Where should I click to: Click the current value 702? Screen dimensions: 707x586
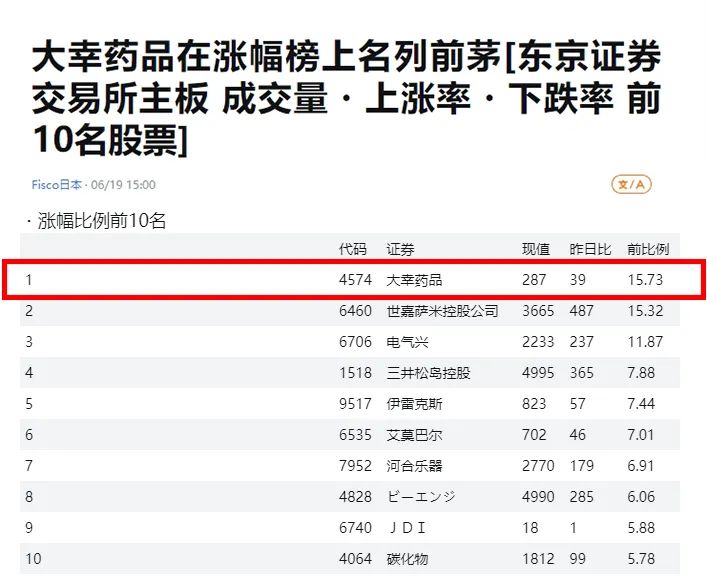click(x=534, y=435)
